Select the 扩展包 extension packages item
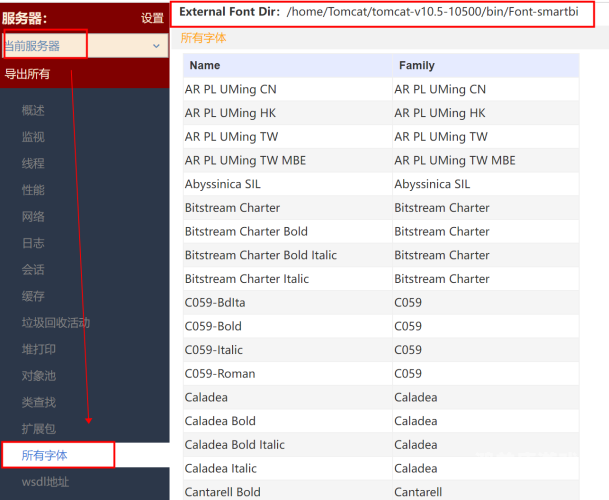The image size is (609, 500). pyautogui.click(x=39, y=428)
